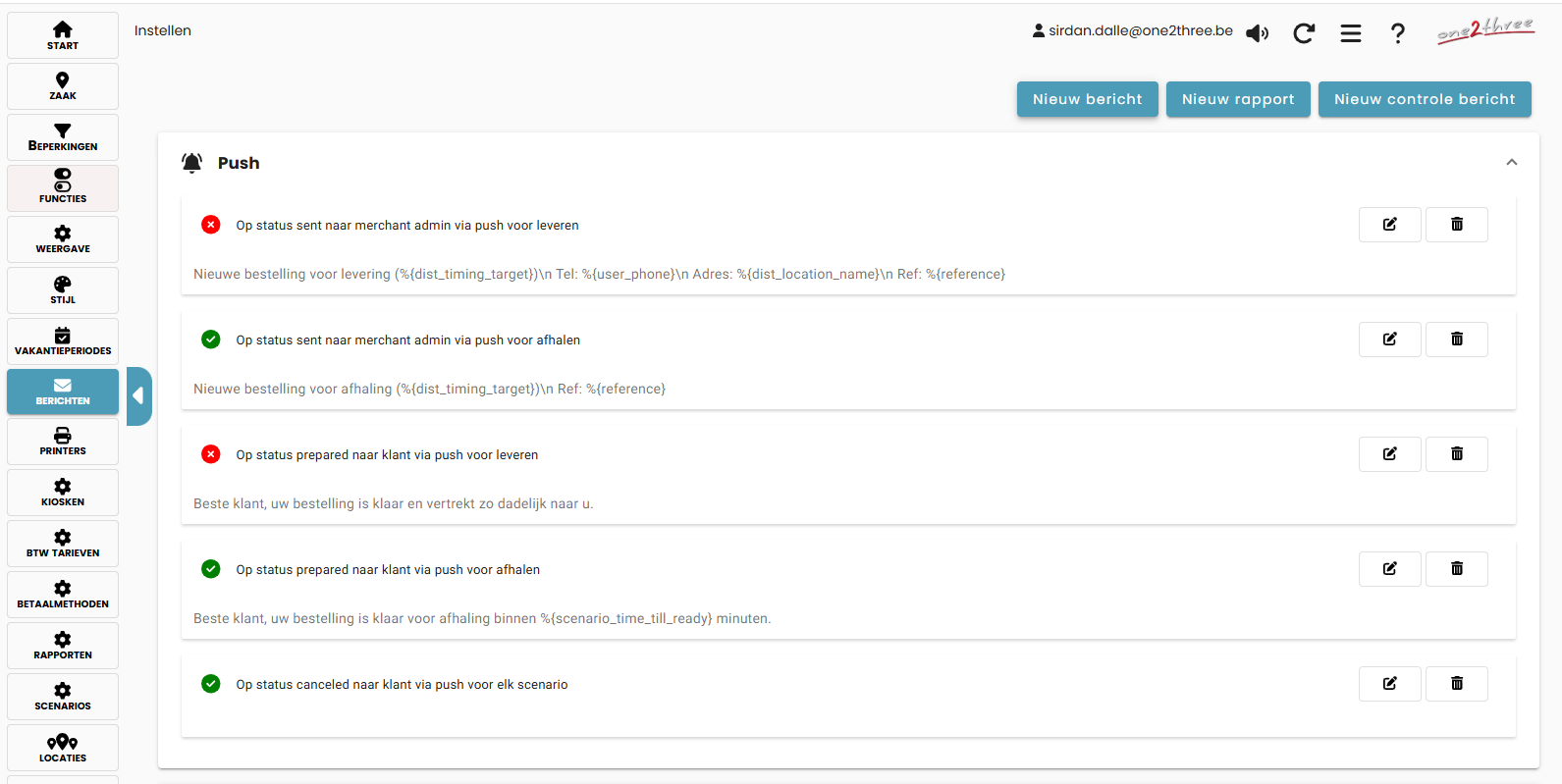Viewport: 1562px width, 784px height.
Task: Click the Nieuw bericht button
Action: [1087, 99]
